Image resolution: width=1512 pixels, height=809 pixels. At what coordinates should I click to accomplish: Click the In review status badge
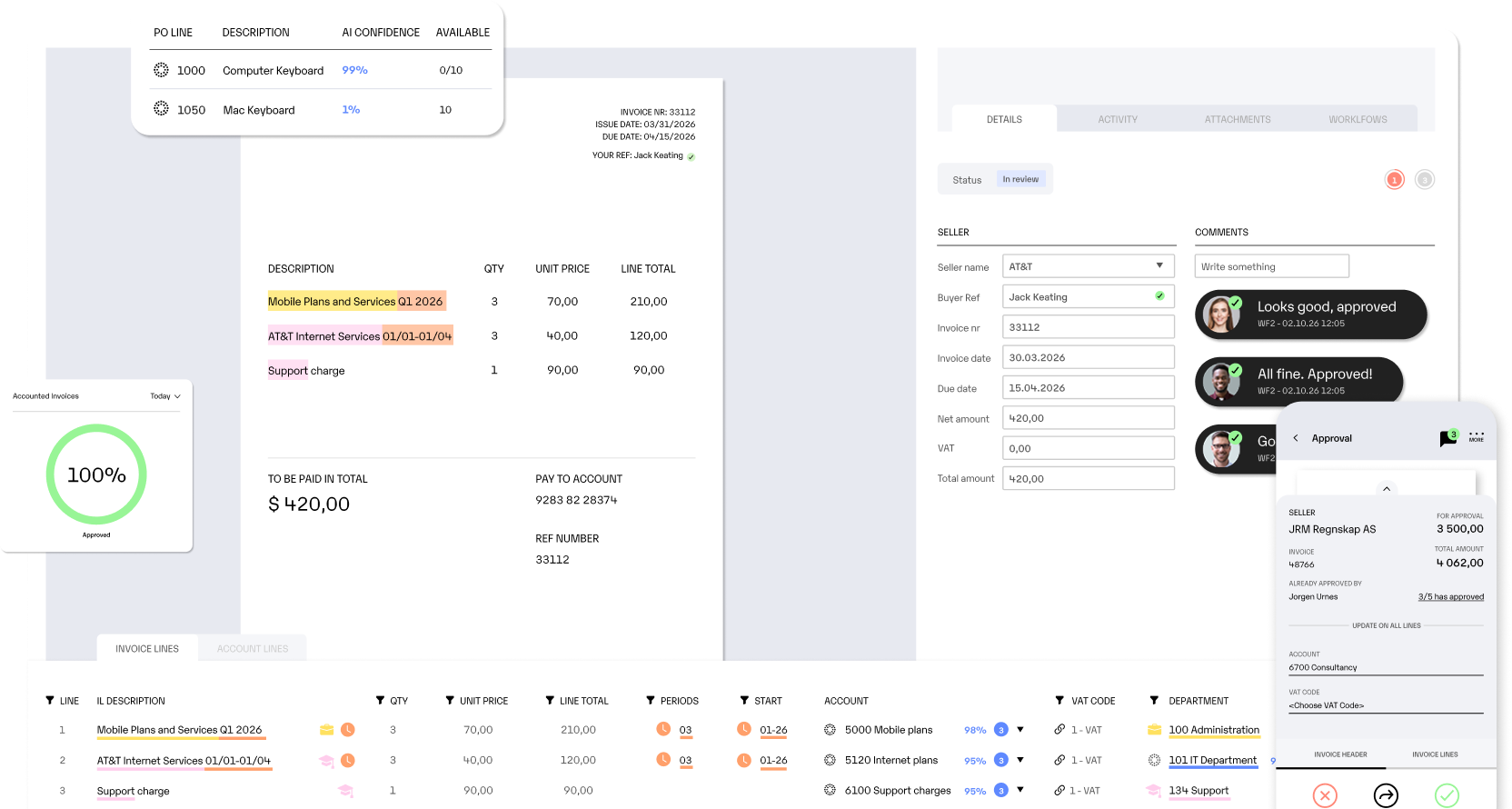(x=1020, y=179)
